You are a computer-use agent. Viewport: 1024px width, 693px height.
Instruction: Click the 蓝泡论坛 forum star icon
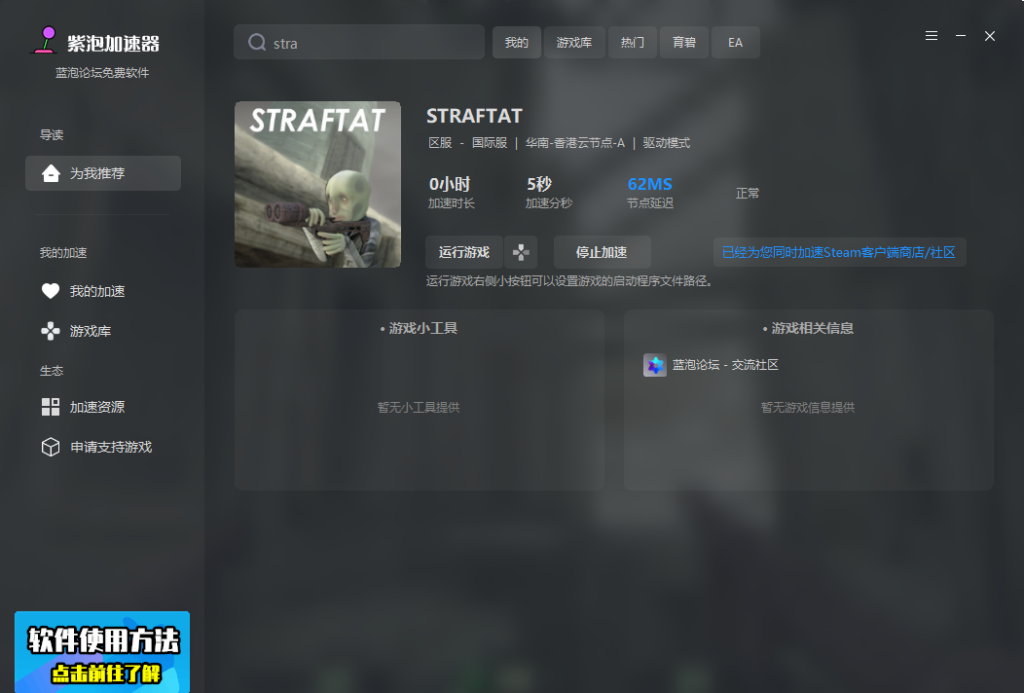click(654, 365)
